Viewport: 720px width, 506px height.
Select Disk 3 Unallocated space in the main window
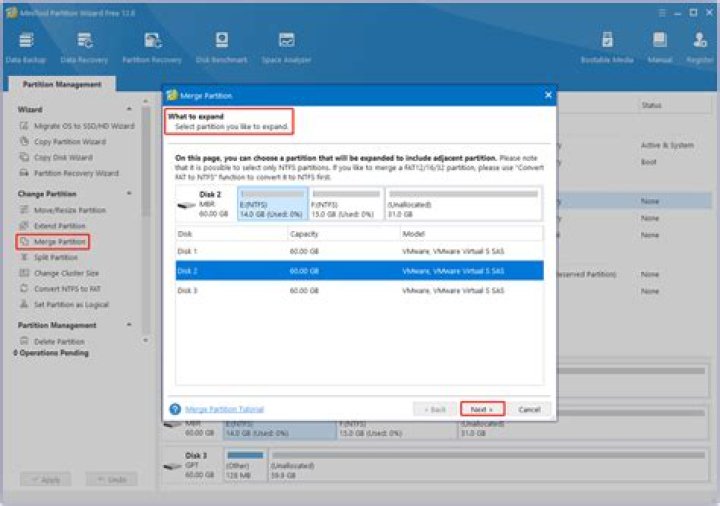click(489, 465)
